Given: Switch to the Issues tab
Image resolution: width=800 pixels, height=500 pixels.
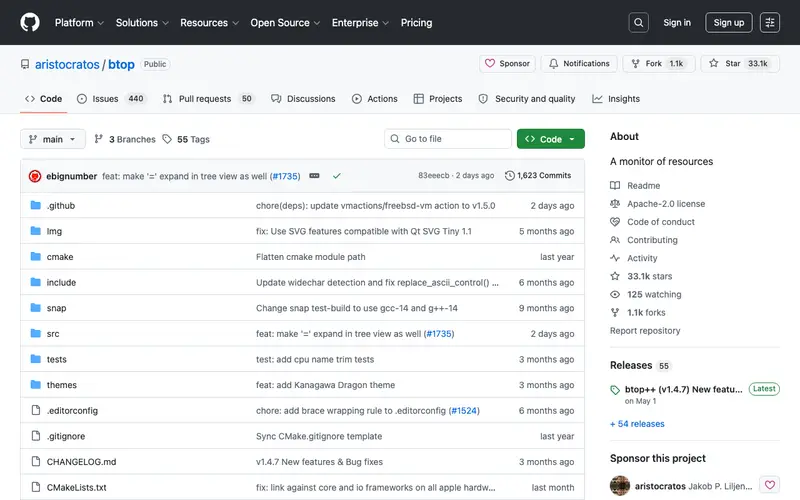Looking at the screenshot, I should coord(111,99).
